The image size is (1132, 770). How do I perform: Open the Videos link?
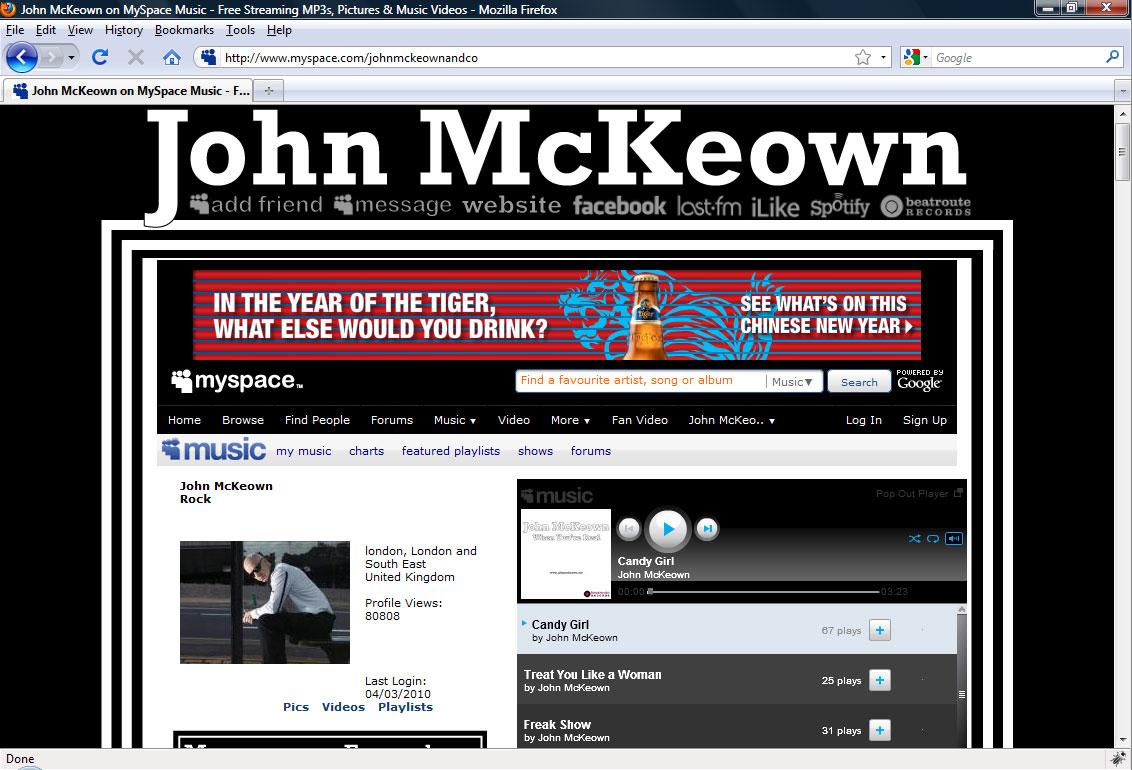(343, 706)
